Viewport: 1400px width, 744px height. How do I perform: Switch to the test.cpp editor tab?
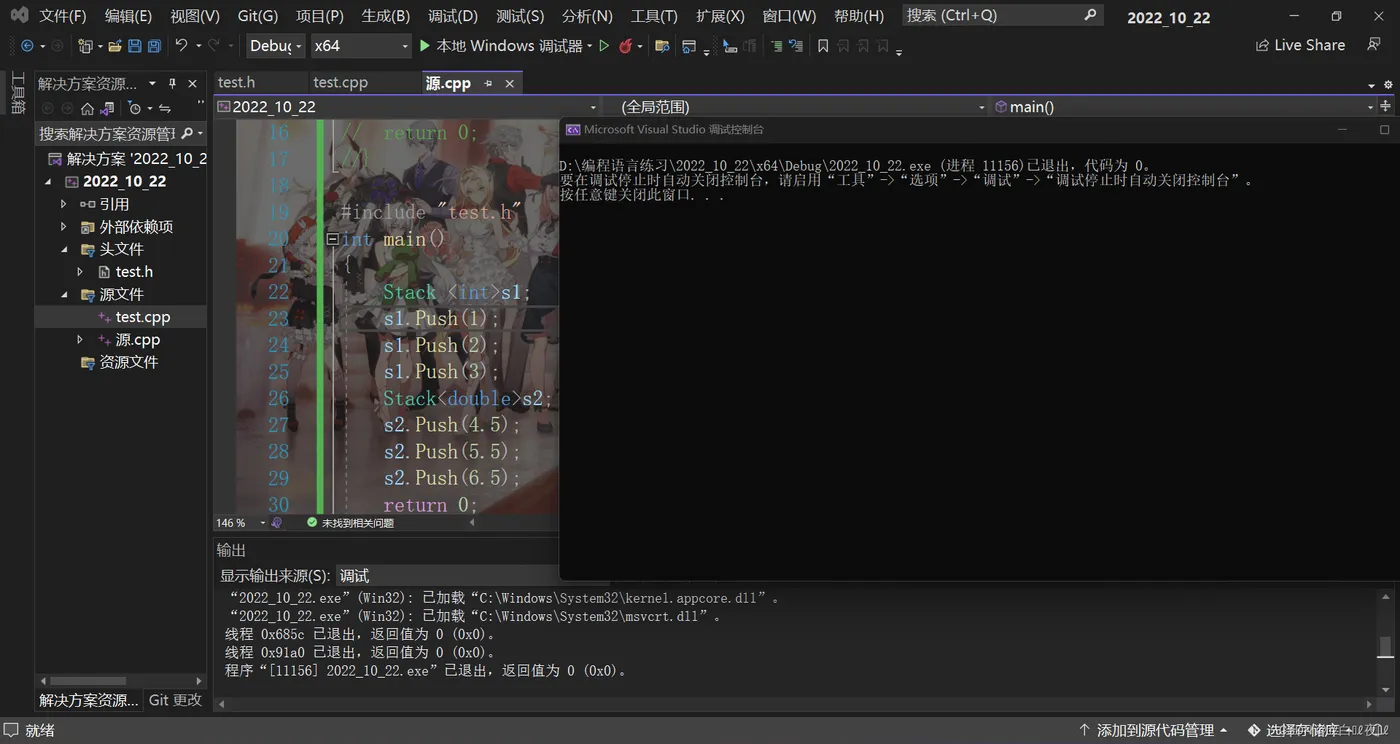(x=341, y=83)
